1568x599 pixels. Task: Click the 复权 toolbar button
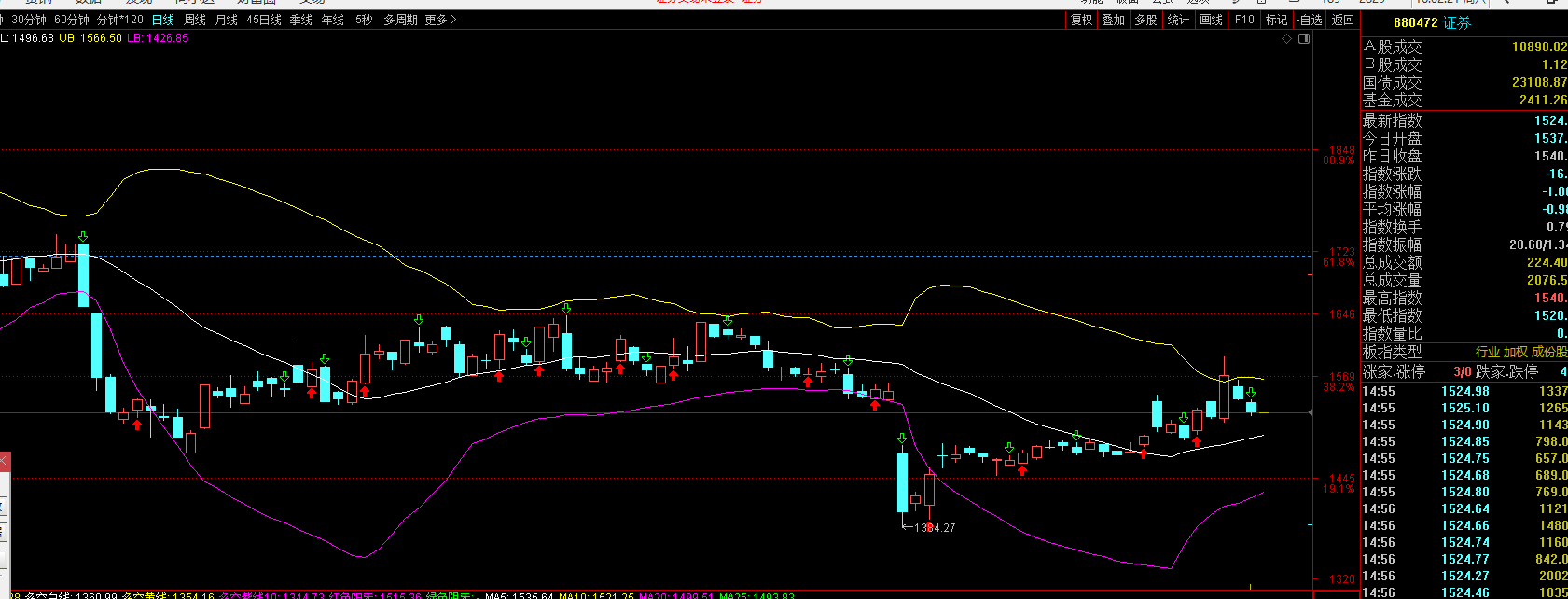(1081, 20)
